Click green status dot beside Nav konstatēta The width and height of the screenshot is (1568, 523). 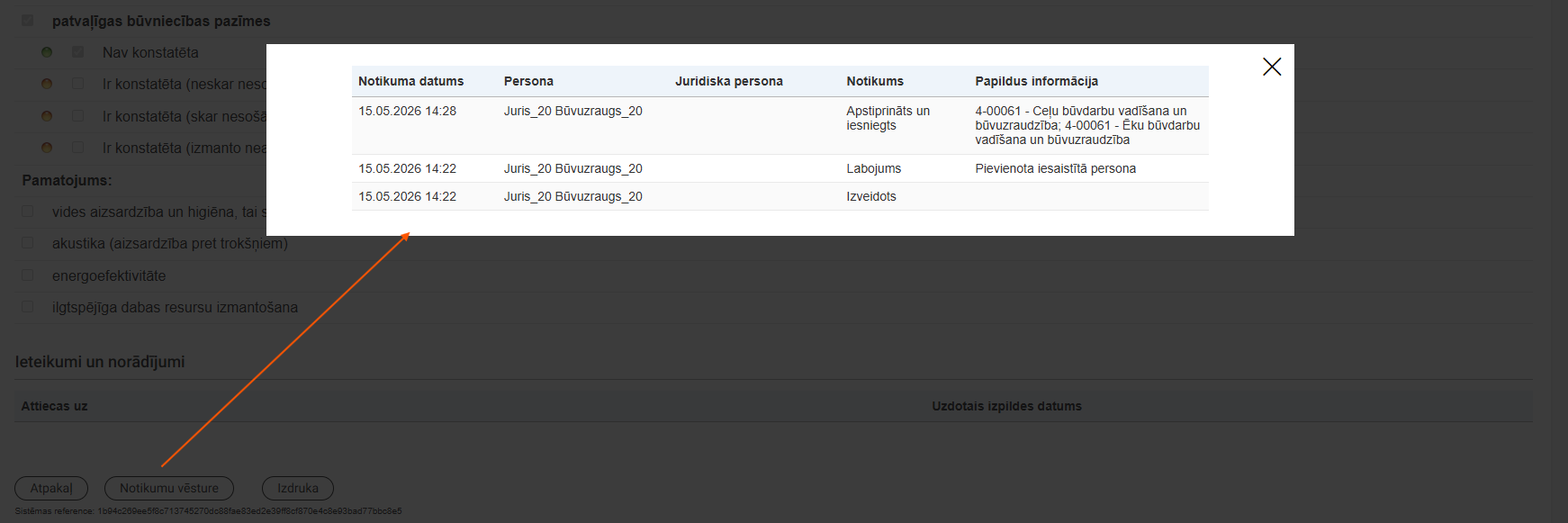[x=47, y=52]
